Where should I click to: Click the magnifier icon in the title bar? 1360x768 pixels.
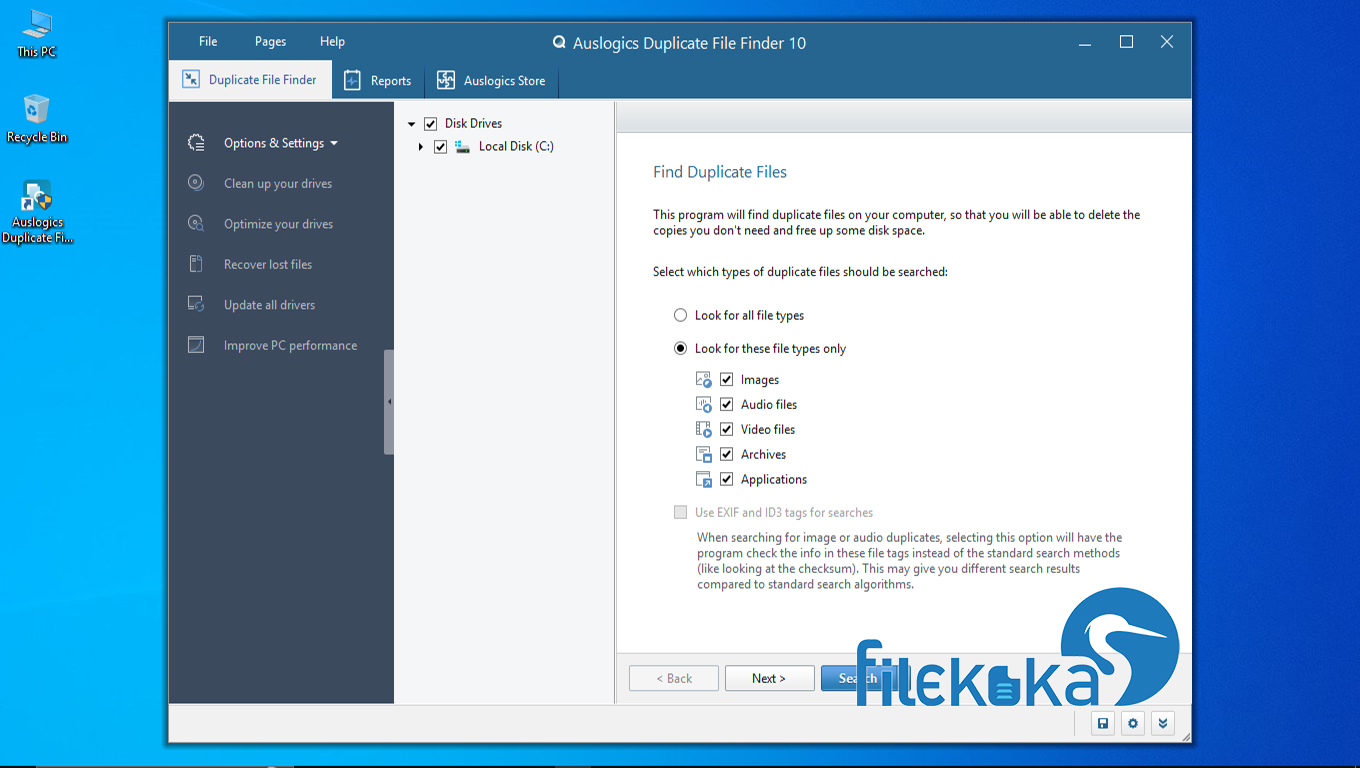coord(559,43)
